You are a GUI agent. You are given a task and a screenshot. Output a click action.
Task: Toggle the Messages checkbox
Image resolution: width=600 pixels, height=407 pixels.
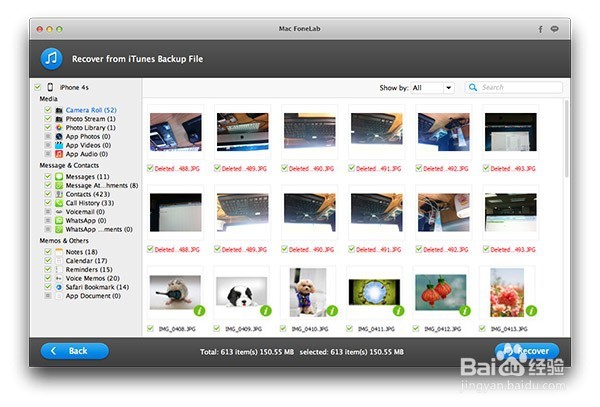(48, 176)
